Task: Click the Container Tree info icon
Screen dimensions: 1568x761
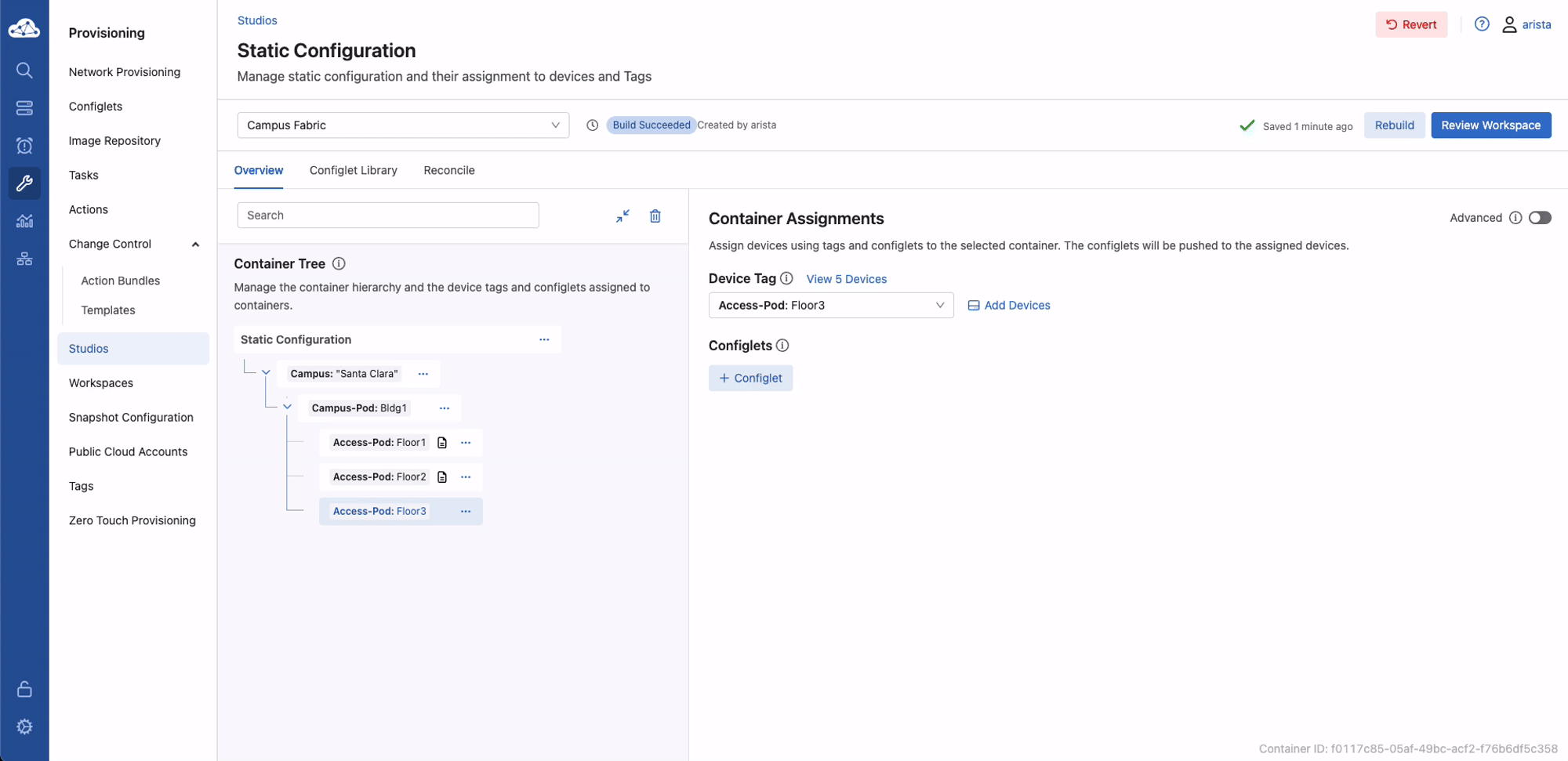Action: point(339,264)
